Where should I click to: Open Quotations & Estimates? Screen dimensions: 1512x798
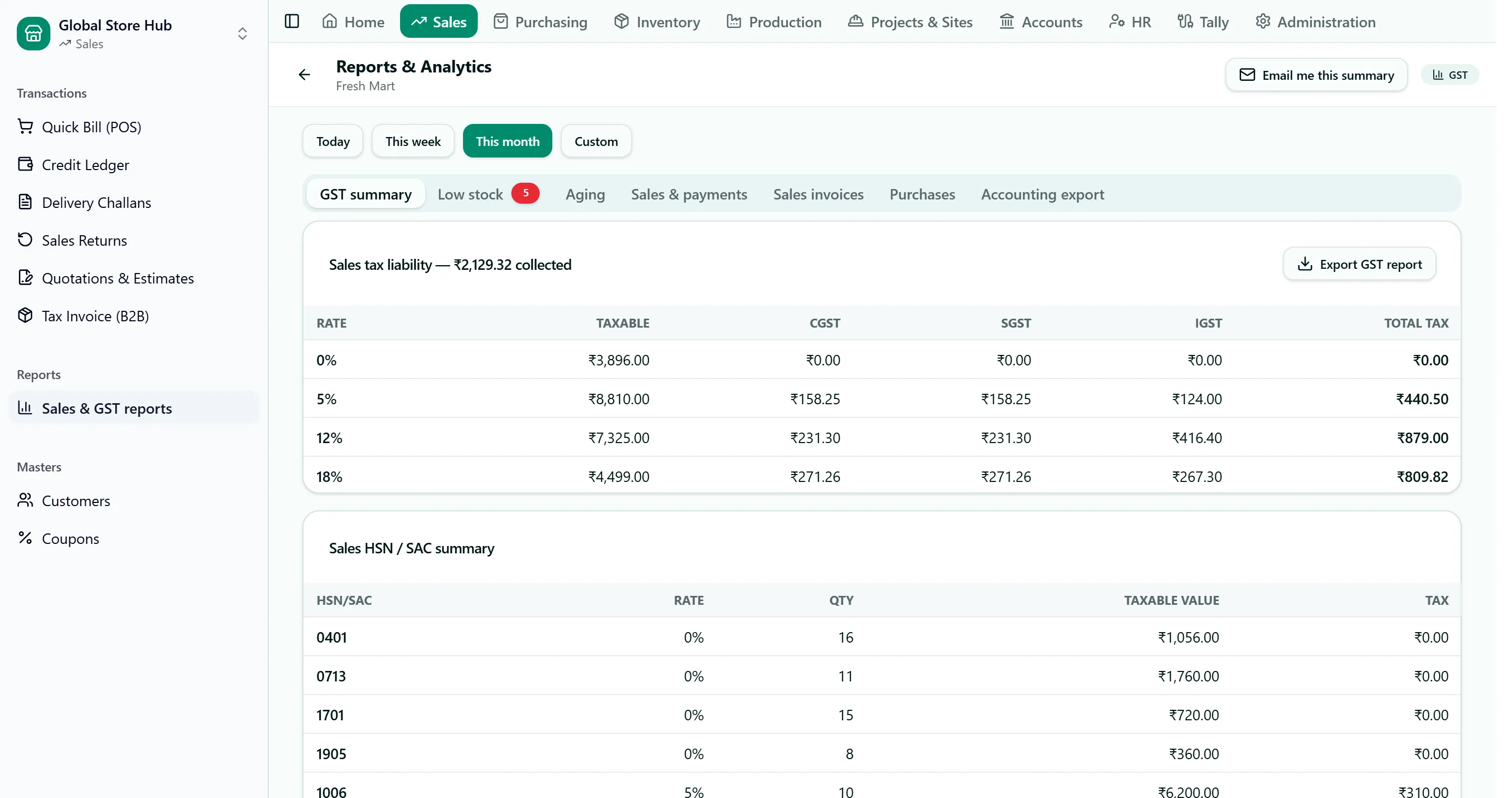(134, 278)
